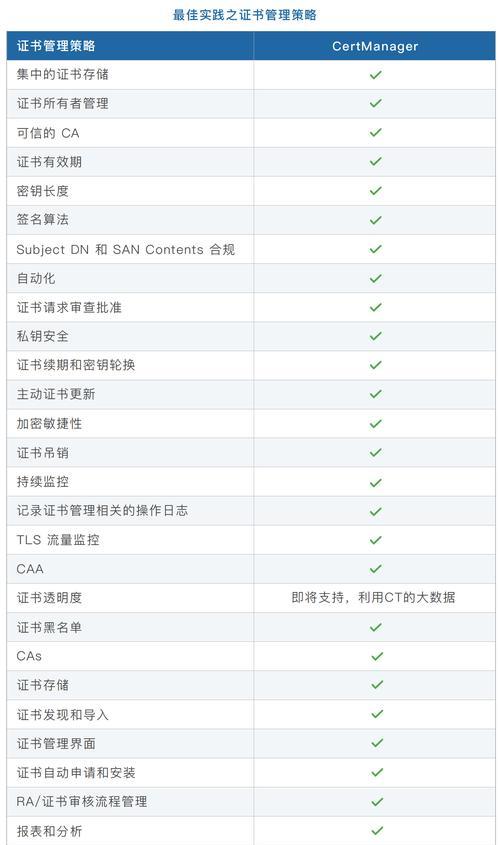Select the 证书透明度 row label
The height and width of the screenshot is (845, 500).
click(49, 598)
